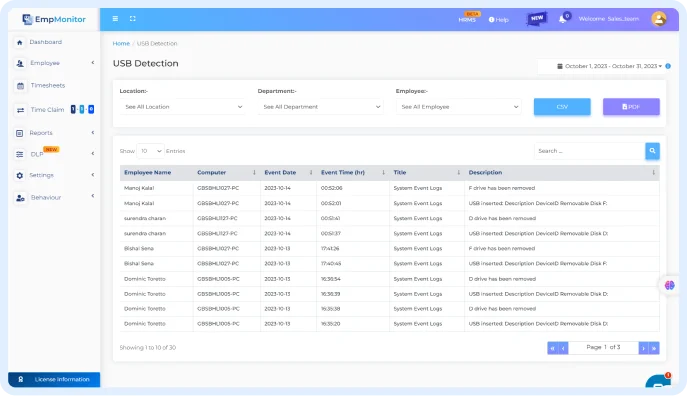687x396 pixels.
Task: Click the fullscreen expand icon
Action: [133, 18]
